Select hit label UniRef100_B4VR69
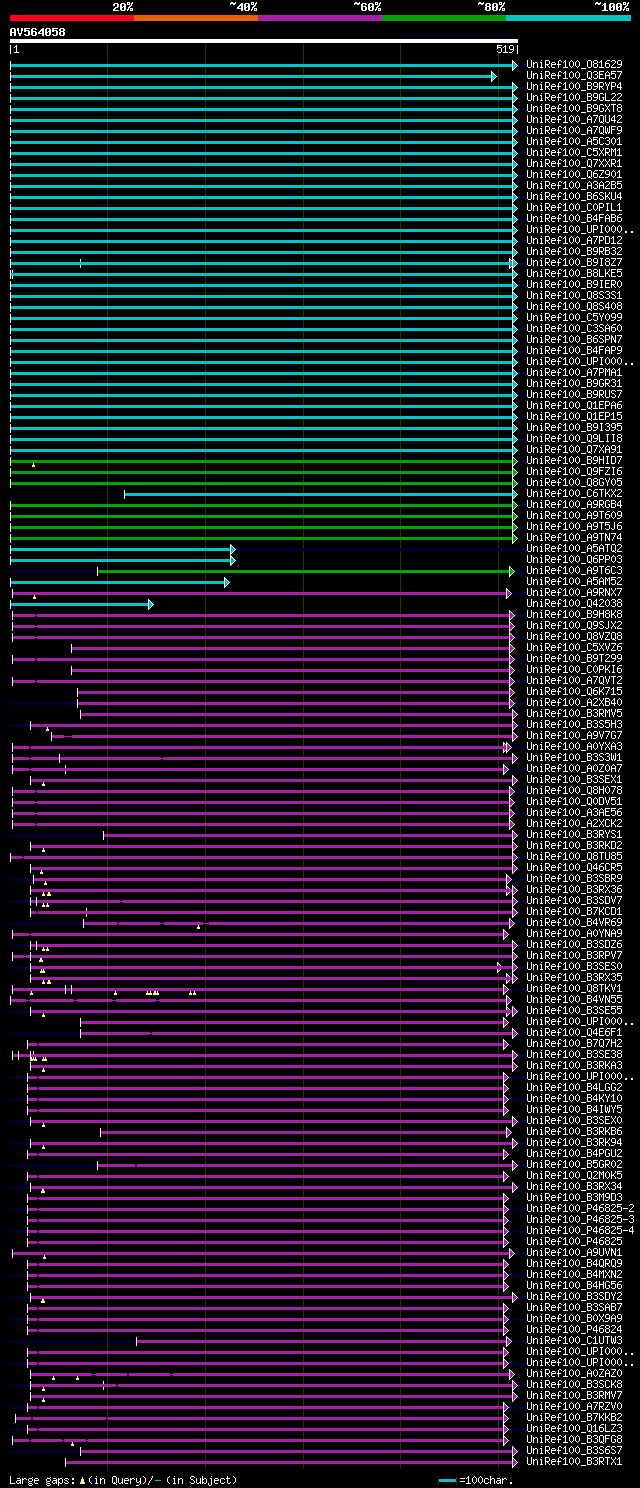This screenshot has width=640, height=1488. pyautogui.click(x=574, y=922)
